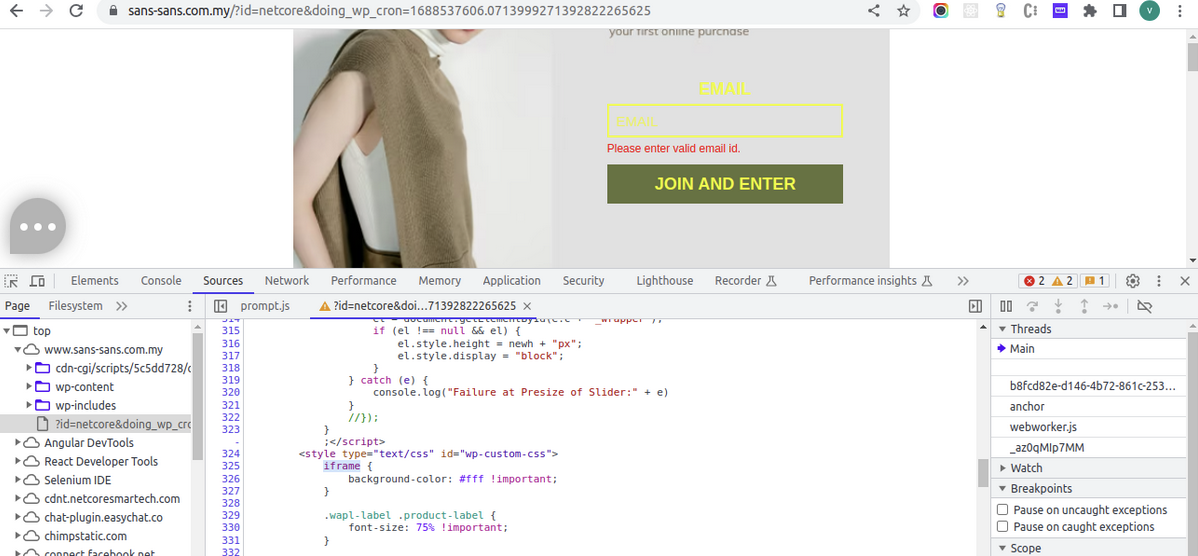Enable Pause on uncaught exceptions

pos(1002,510)
